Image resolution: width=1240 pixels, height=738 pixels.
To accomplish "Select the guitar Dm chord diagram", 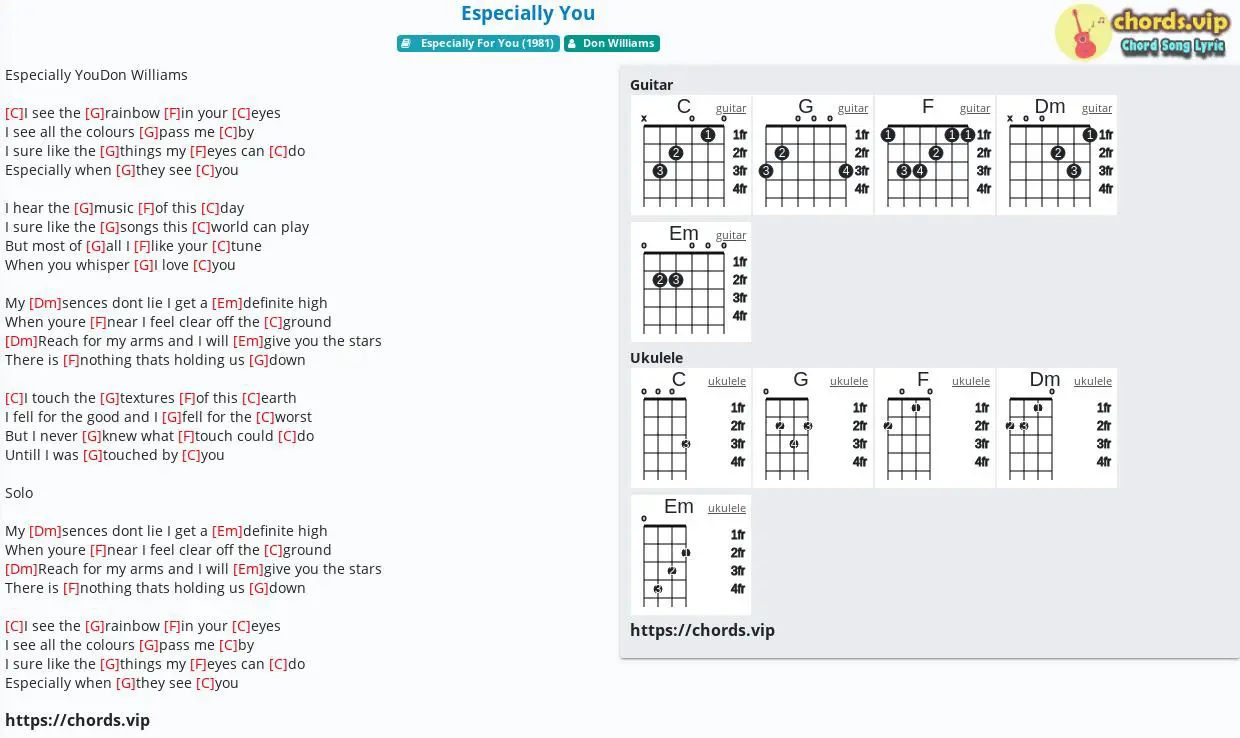I will tap(1057, 155).
